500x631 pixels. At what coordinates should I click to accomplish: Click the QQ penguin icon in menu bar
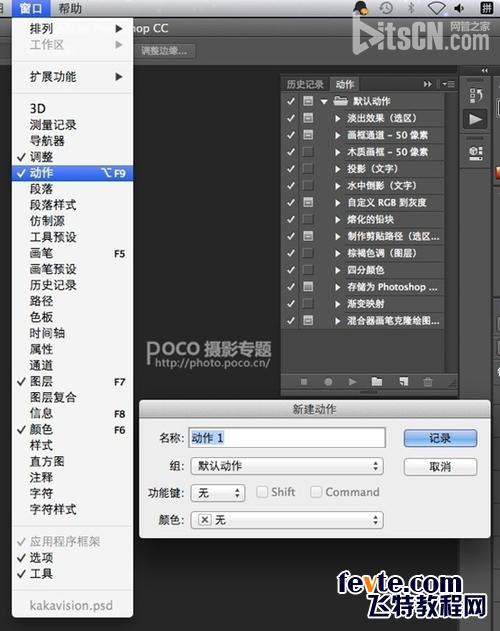click(x=361, y=8)
